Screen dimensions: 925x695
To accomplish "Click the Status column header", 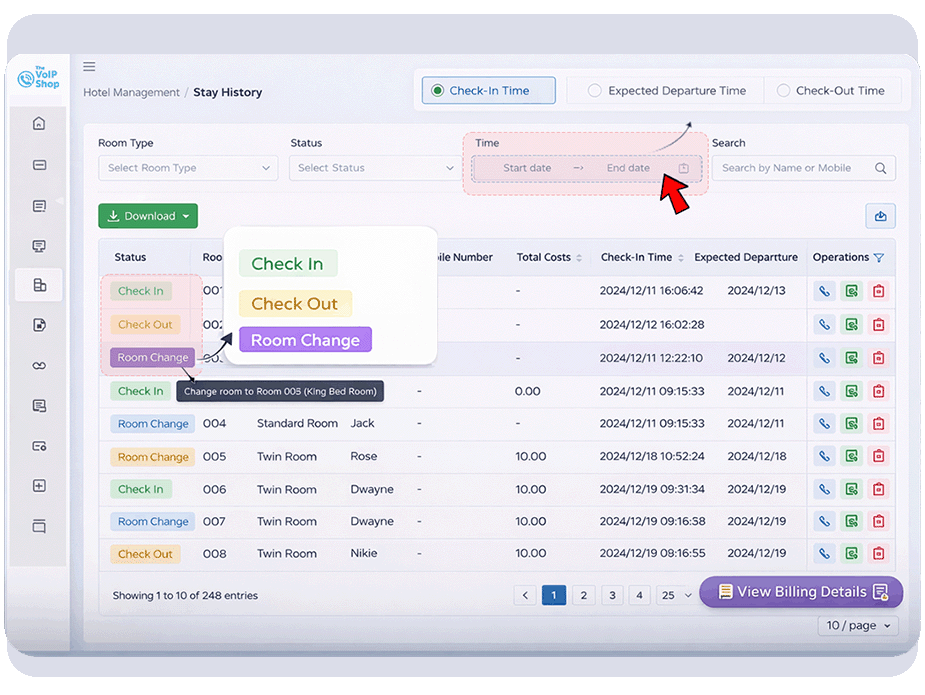I will 130,258.
